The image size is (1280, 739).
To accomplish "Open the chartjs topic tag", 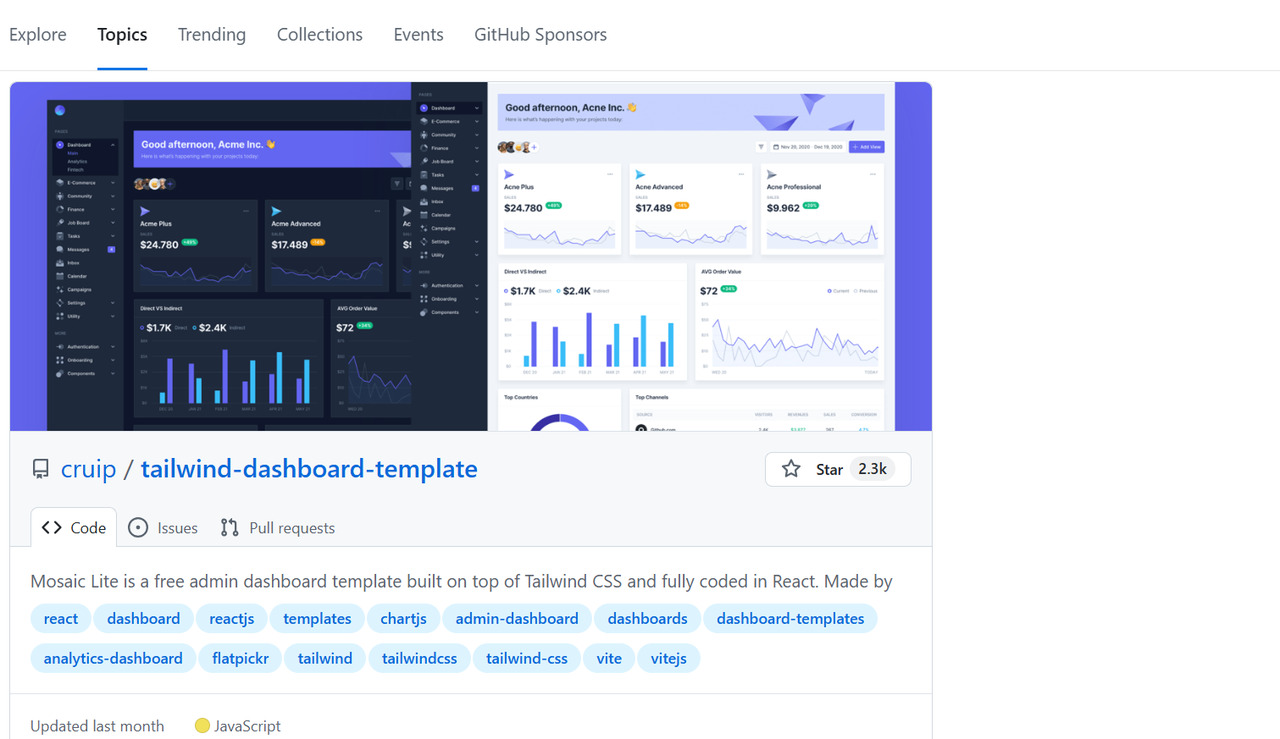I will click(x=404, y=619).
